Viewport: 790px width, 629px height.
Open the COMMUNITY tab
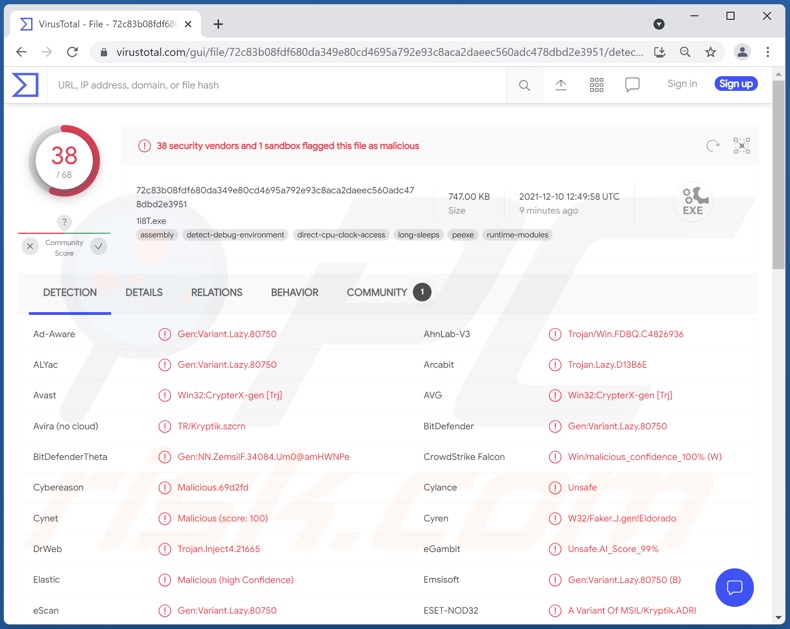pyautogui.click(x=388, y=293)
